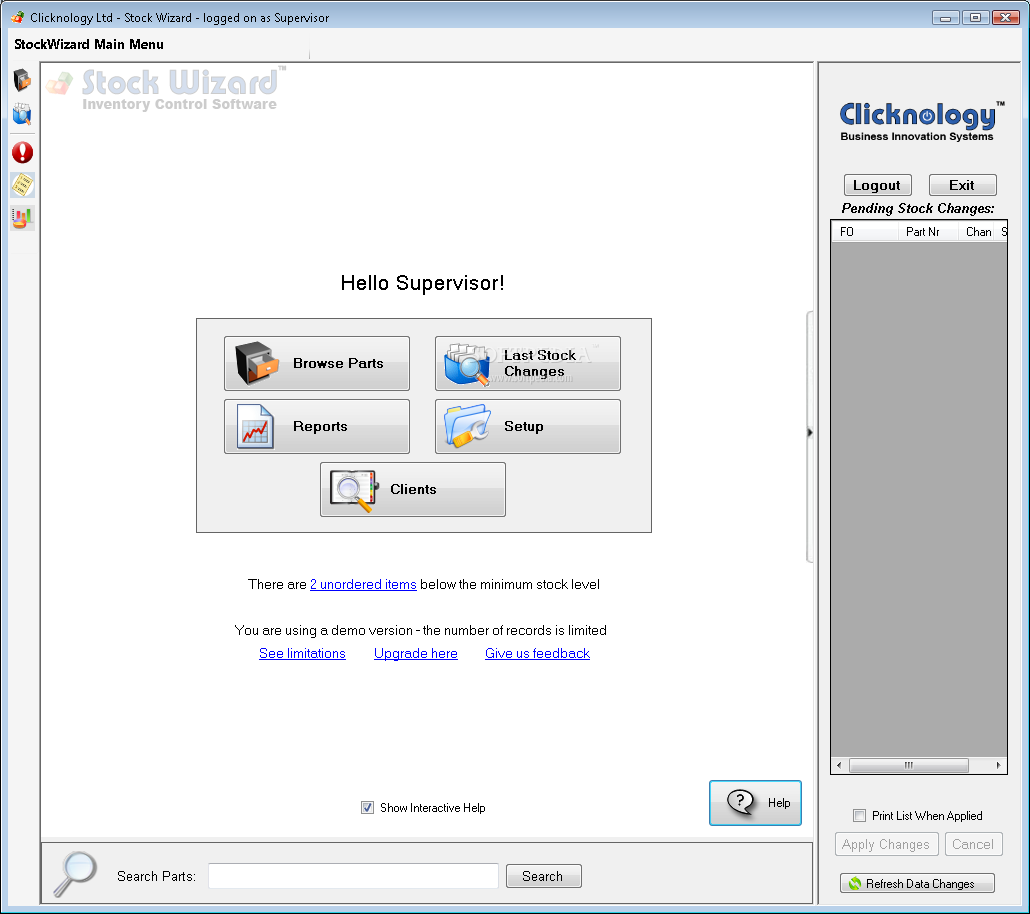Open the Clients button
Screen dimensions: 1030x914
click(x=413, y=490)
